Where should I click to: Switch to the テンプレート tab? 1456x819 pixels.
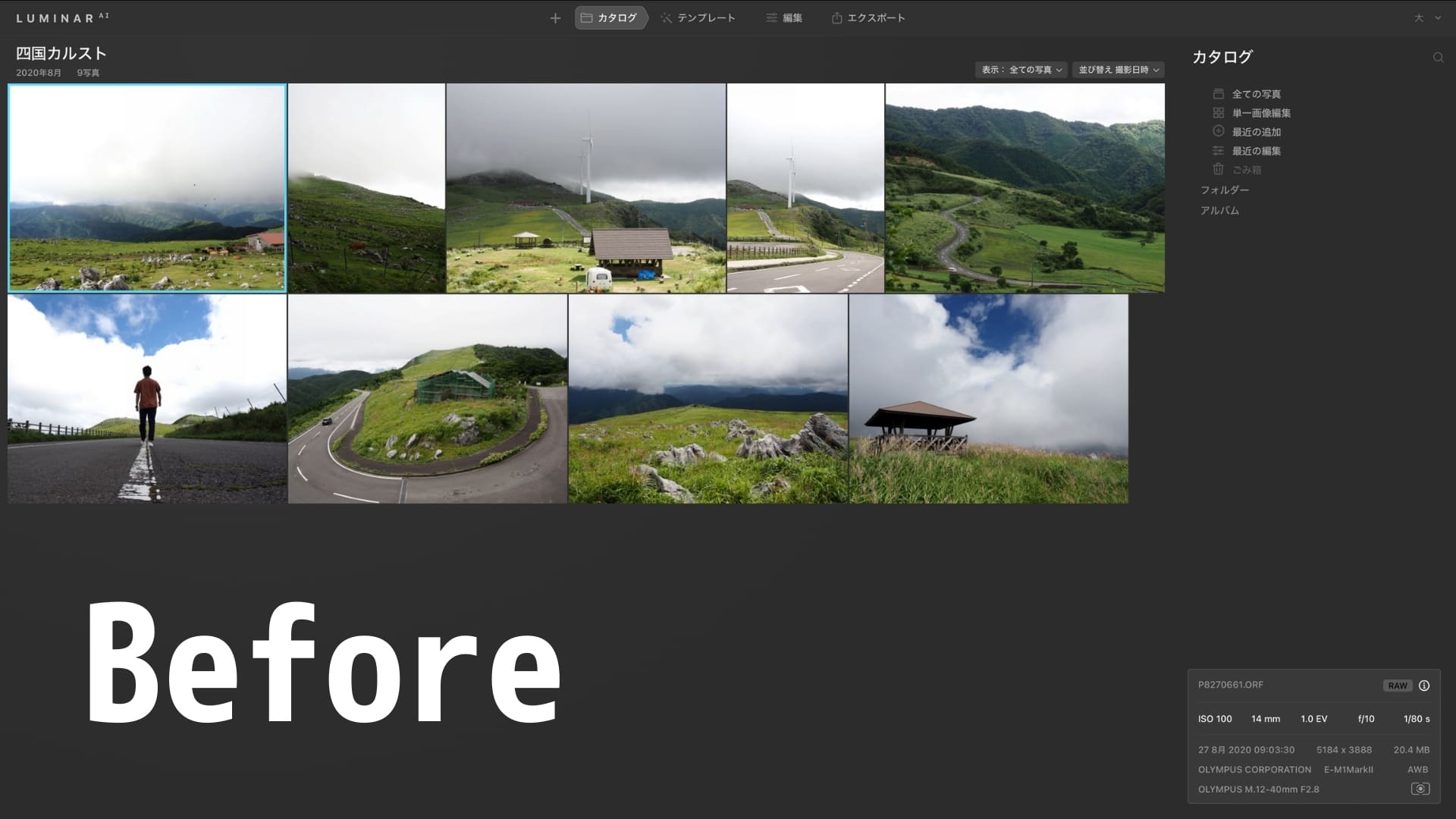pos(697,18)
